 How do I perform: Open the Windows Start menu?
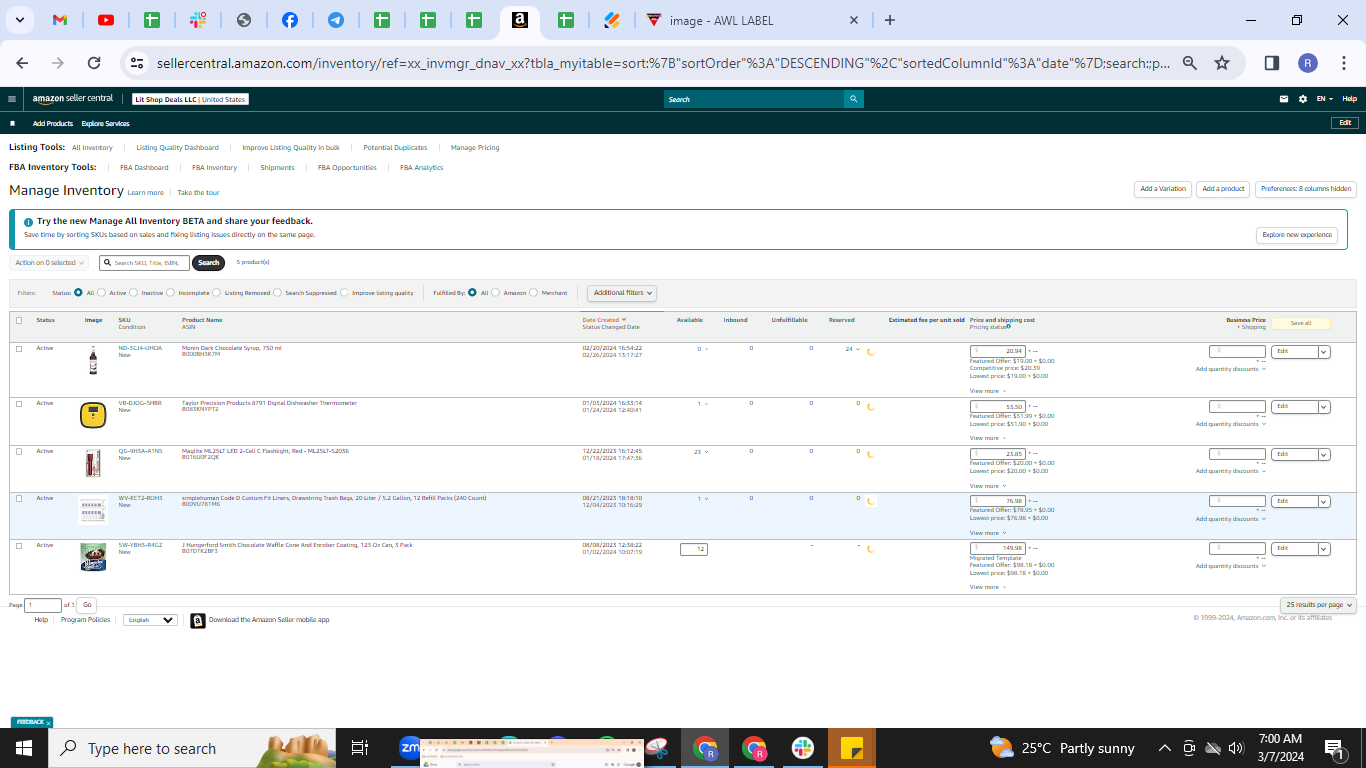tap(24, 748)
